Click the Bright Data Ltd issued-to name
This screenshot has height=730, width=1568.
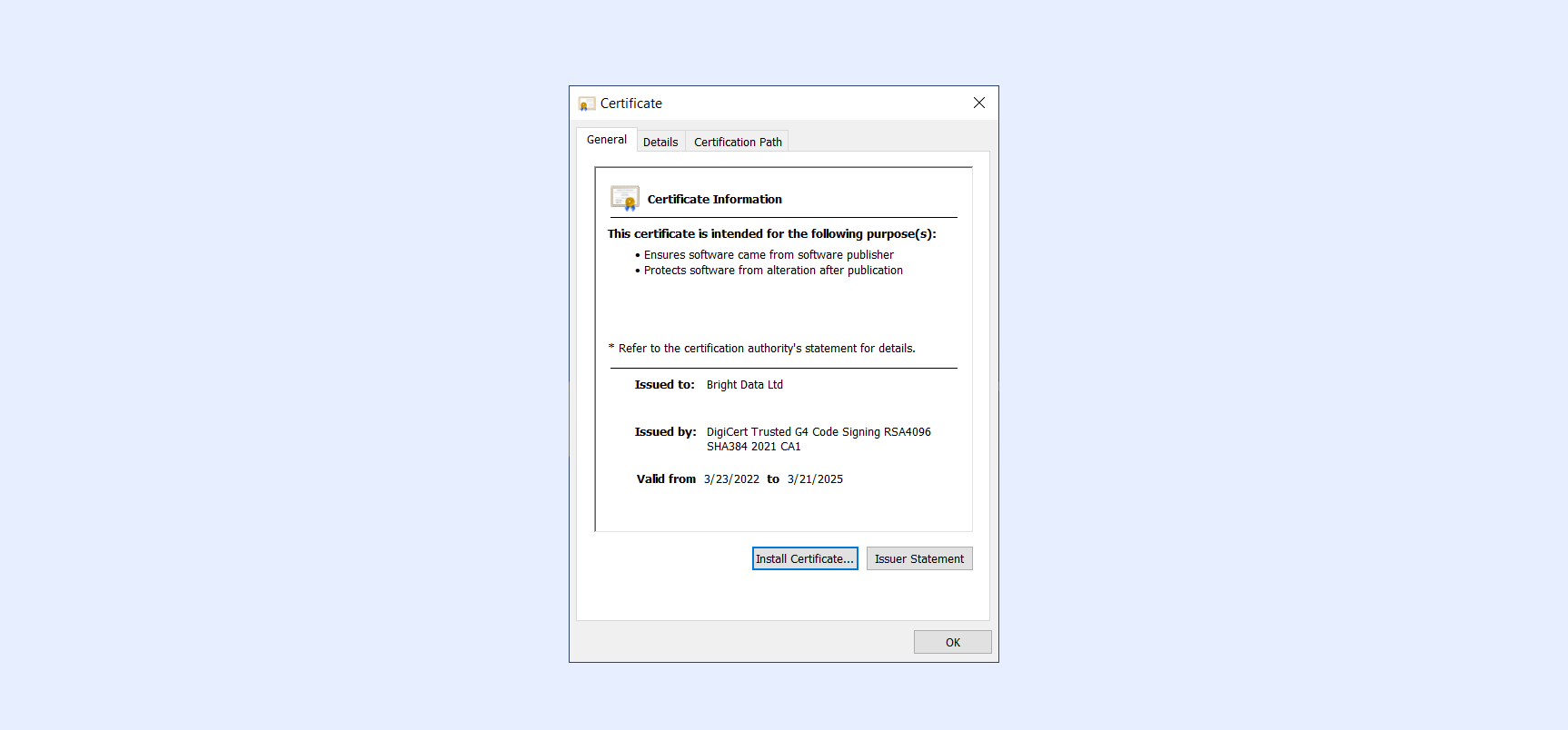(745, 385)
